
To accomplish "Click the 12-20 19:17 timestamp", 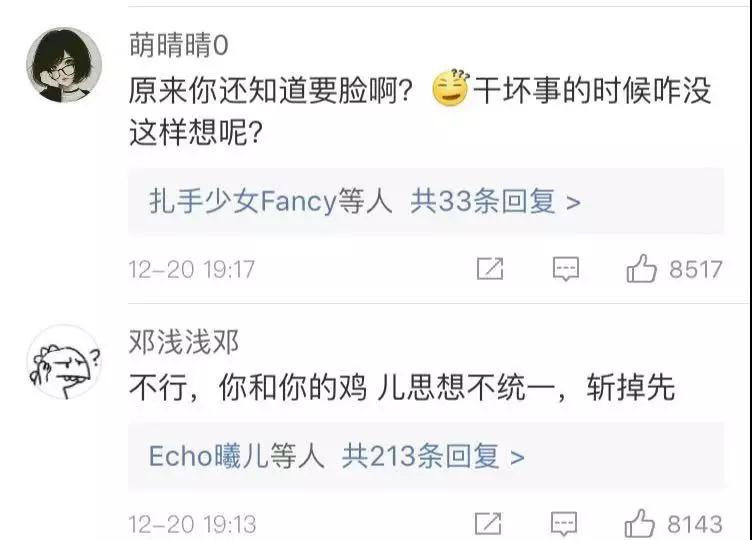I will (x=191, y=269).
